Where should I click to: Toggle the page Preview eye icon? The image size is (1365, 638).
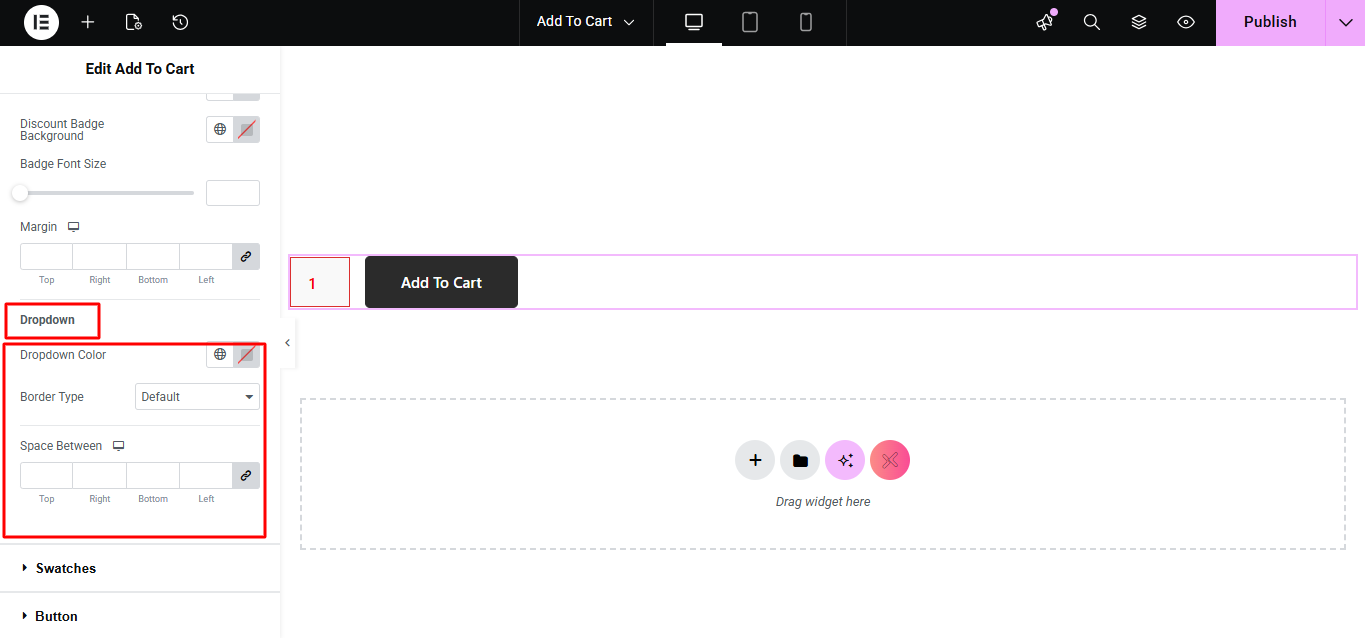tap(1186, 22)
